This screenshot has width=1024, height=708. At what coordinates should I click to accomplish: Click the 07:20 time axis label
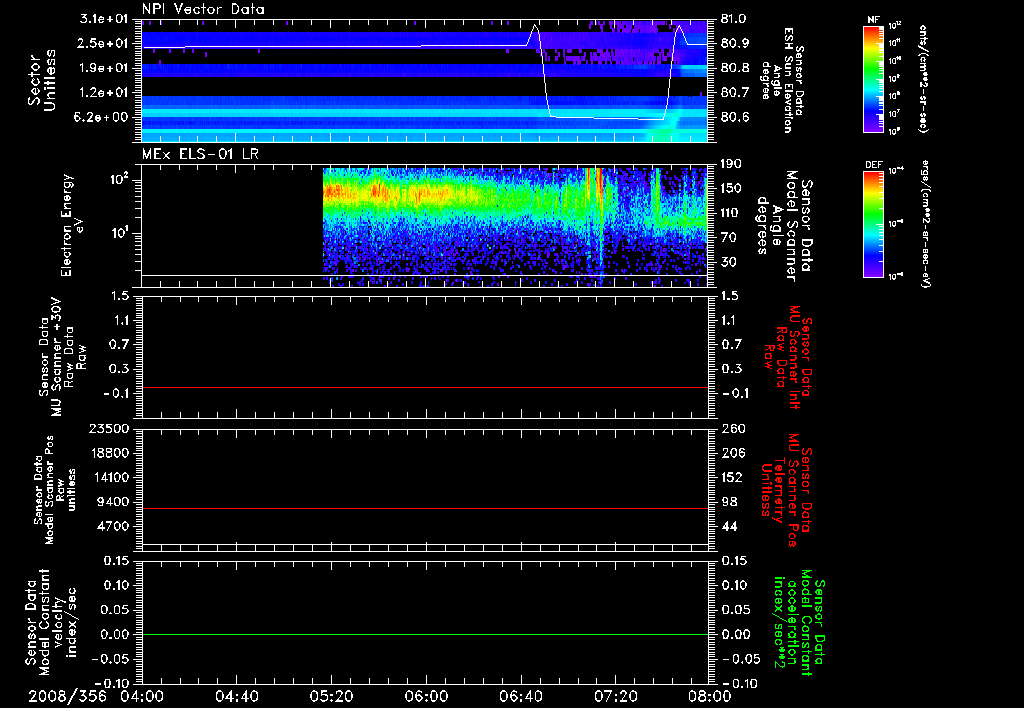pyautogui.click(x=615, y=696)
